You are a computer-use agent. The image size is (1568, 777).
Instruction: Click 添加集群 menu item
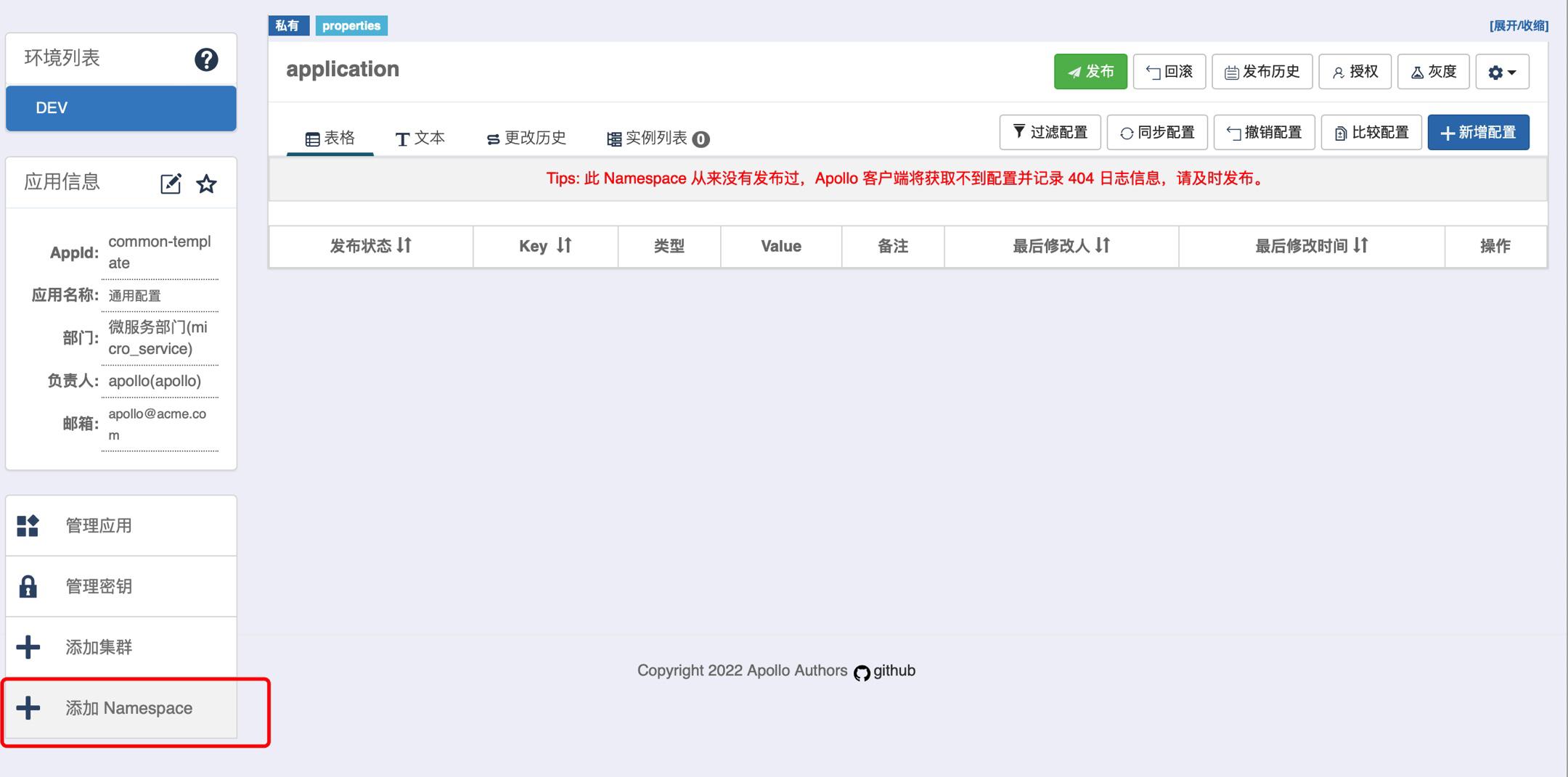click(x=121, y=647)
